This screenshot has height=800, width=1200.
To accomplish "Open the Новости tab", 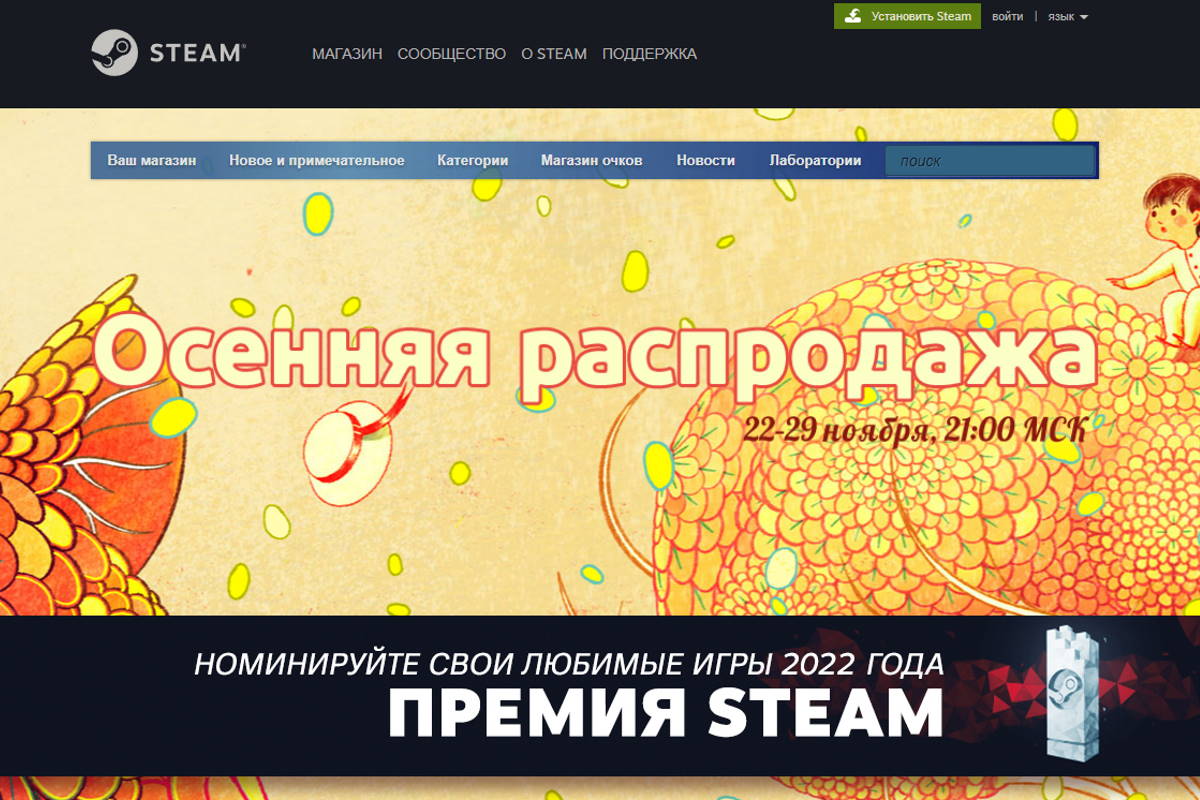I will (705, 161).
